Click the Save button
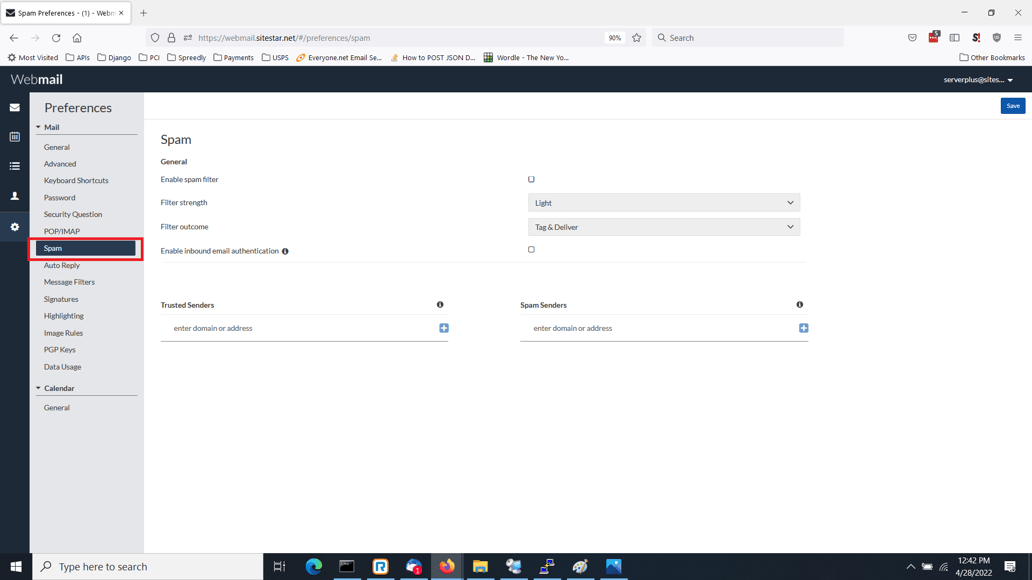The height and width of the screenshot is (580, 1032). pos(1012,106)
